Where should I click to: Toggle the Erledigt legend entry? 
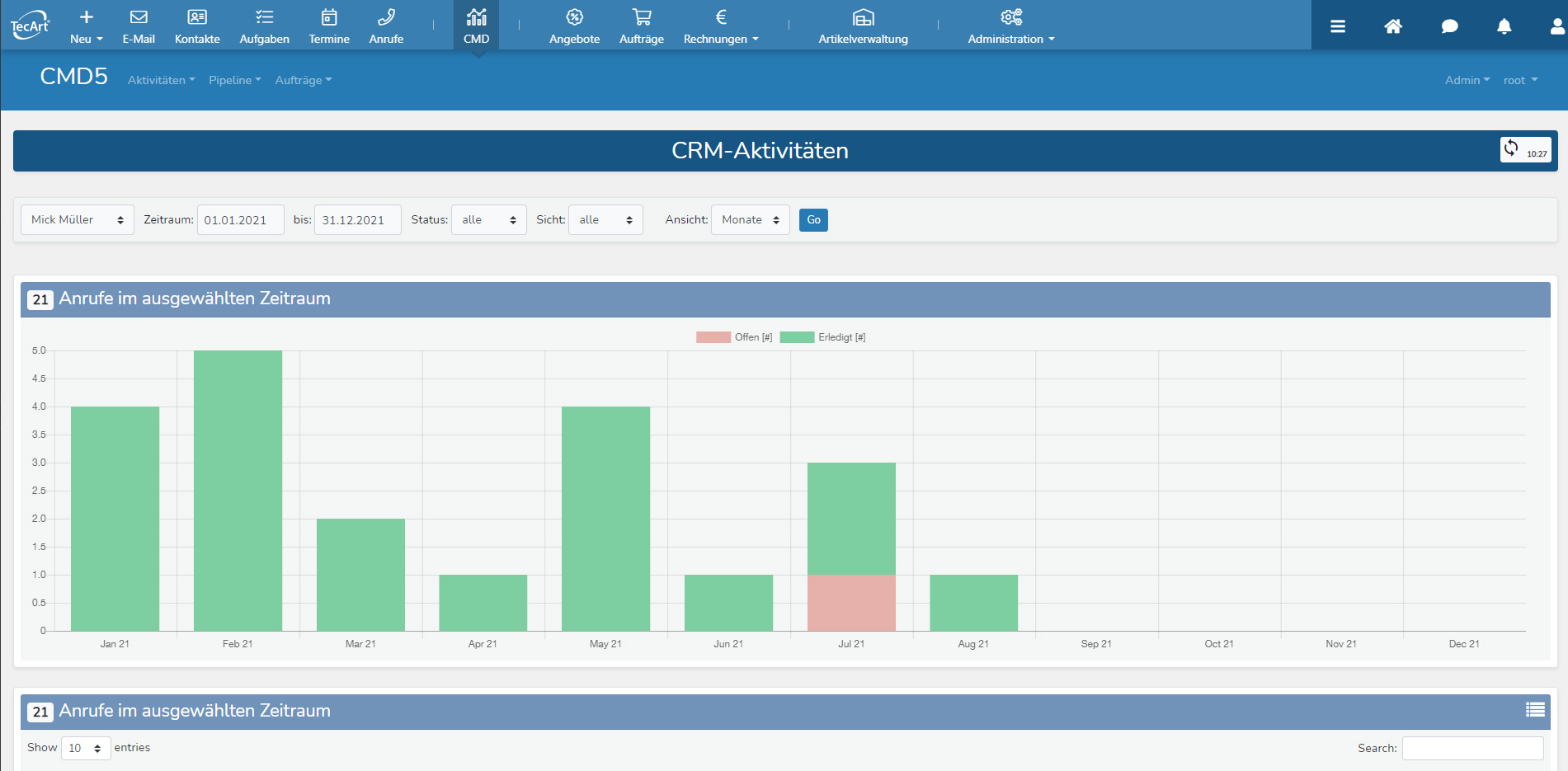point(822,337)
